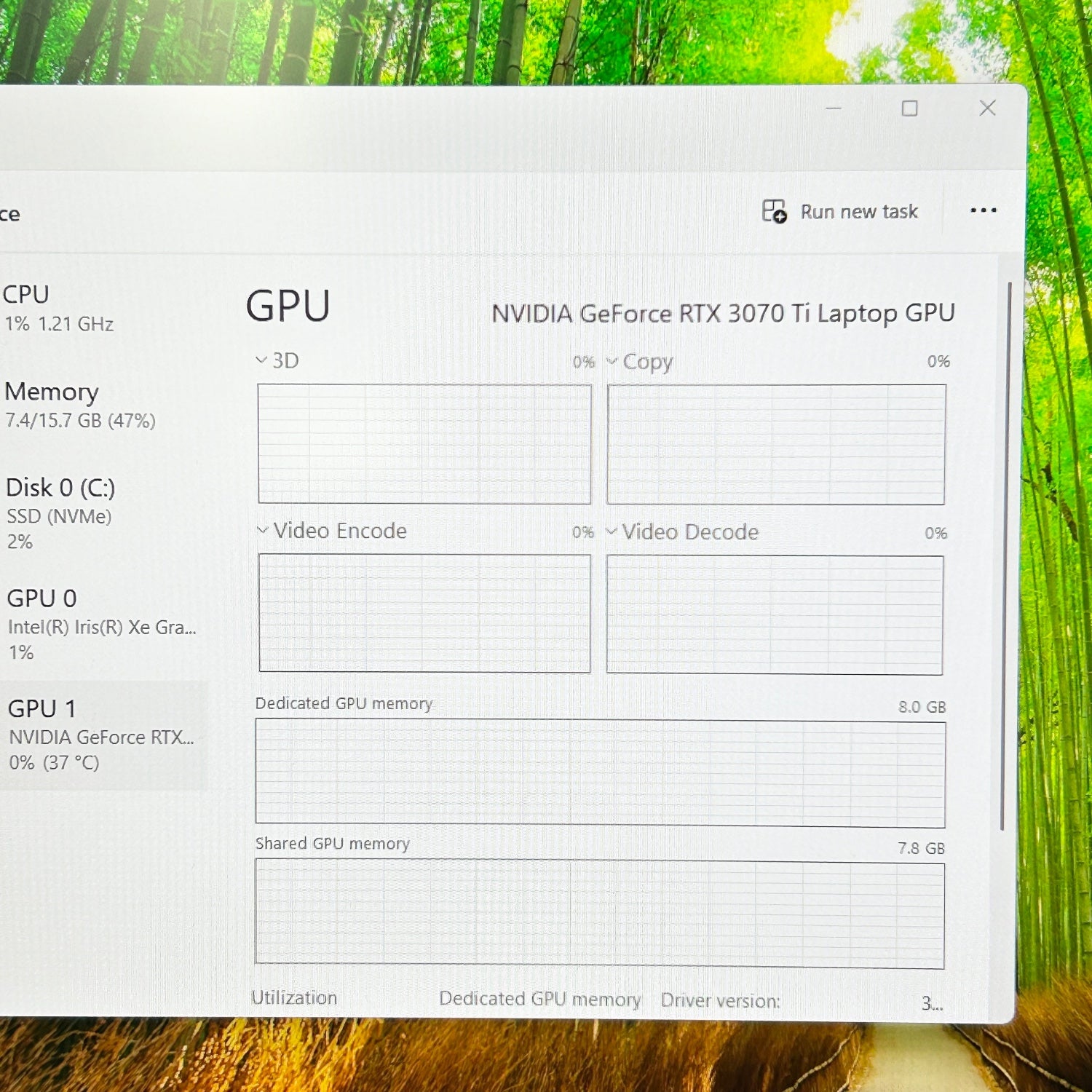Click the Run new task icon
The width and height of the screenshot is (1092, 1092).
(773, 211)
